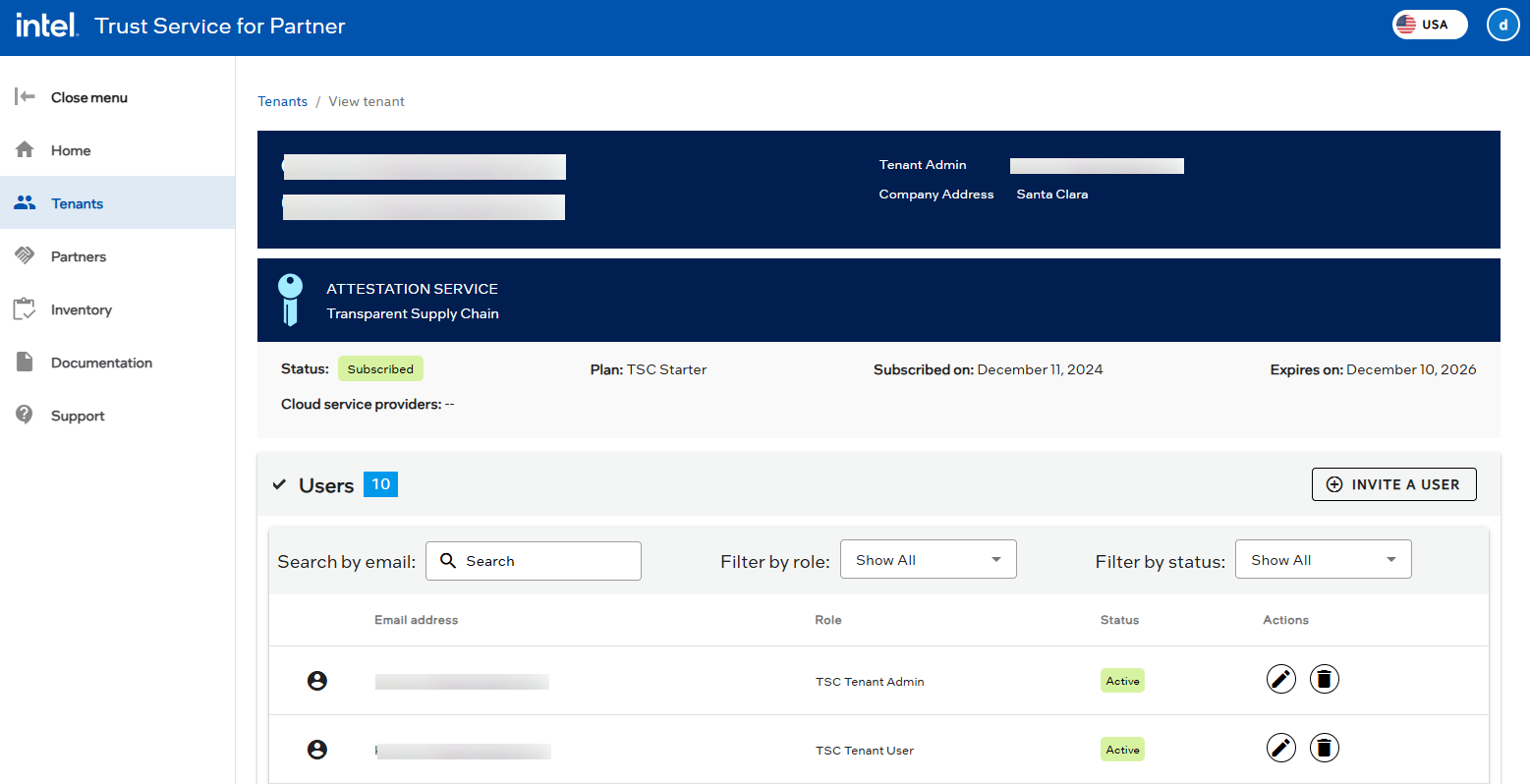
Task: Click 'TSC Tenant Admin' role text
Action: click(870, 682)
